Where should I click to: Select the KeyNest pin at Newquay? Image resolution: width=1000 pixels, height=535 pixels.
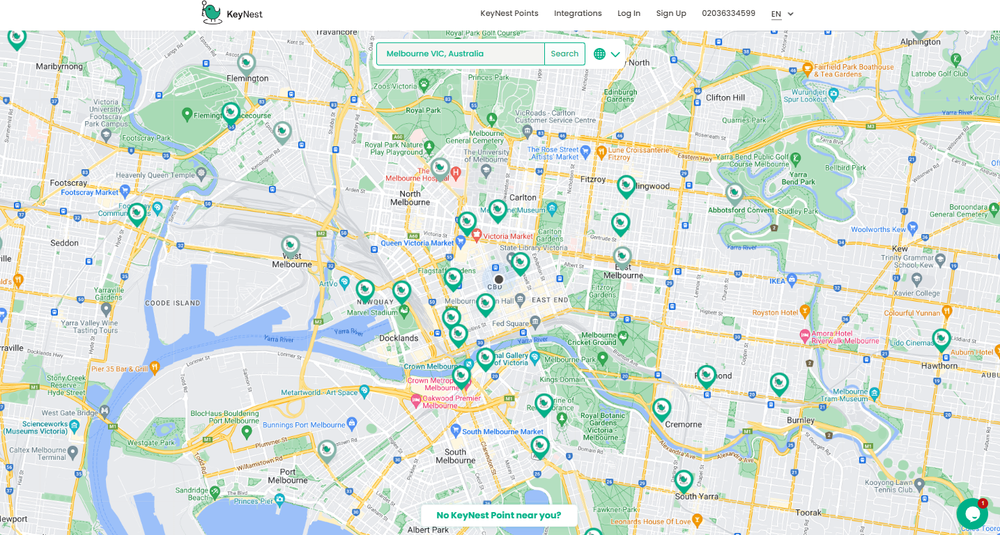click(365, 291)
